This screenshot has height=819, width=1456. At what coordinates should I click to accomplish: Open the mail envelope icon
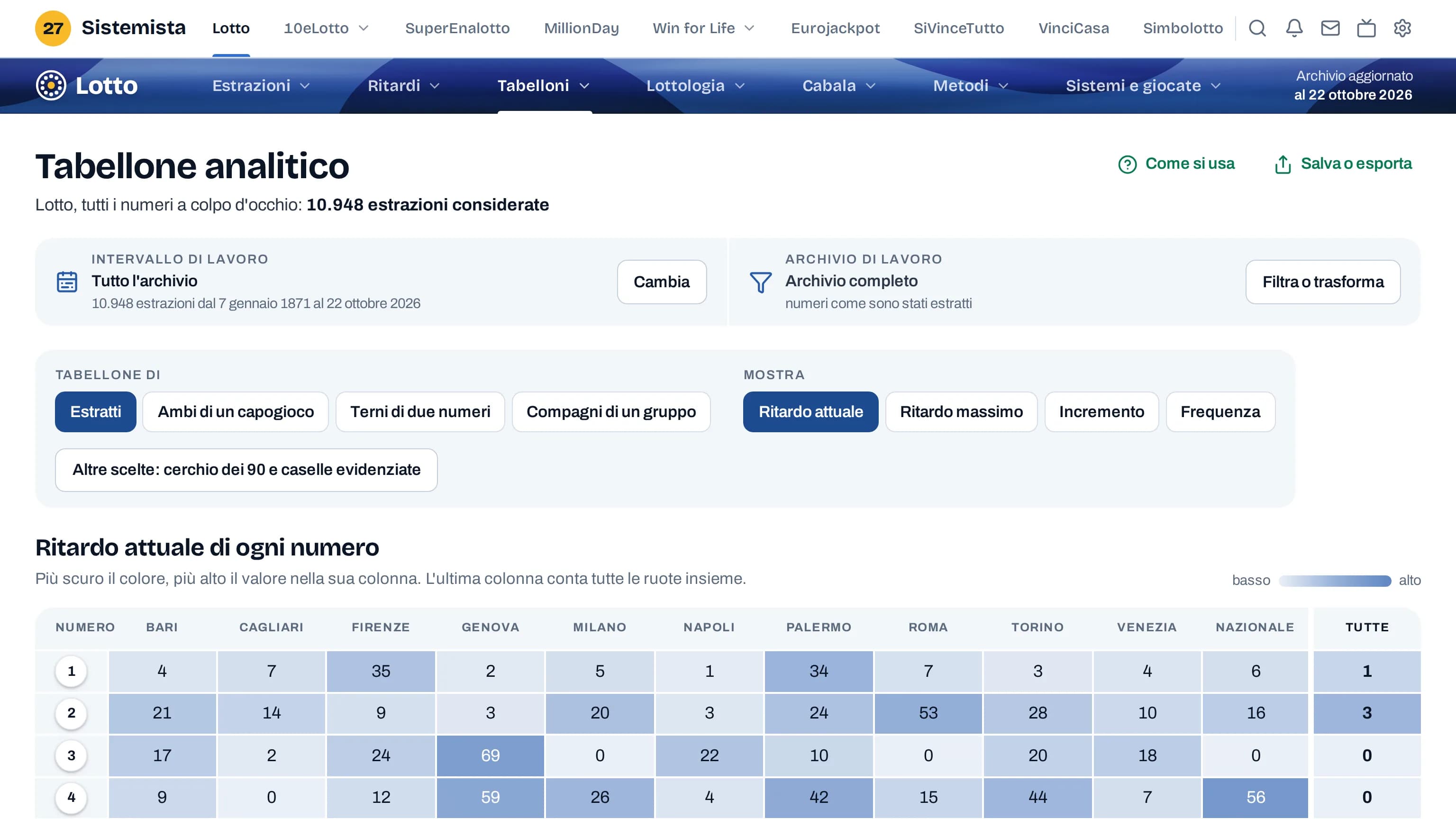[1330, 27]
